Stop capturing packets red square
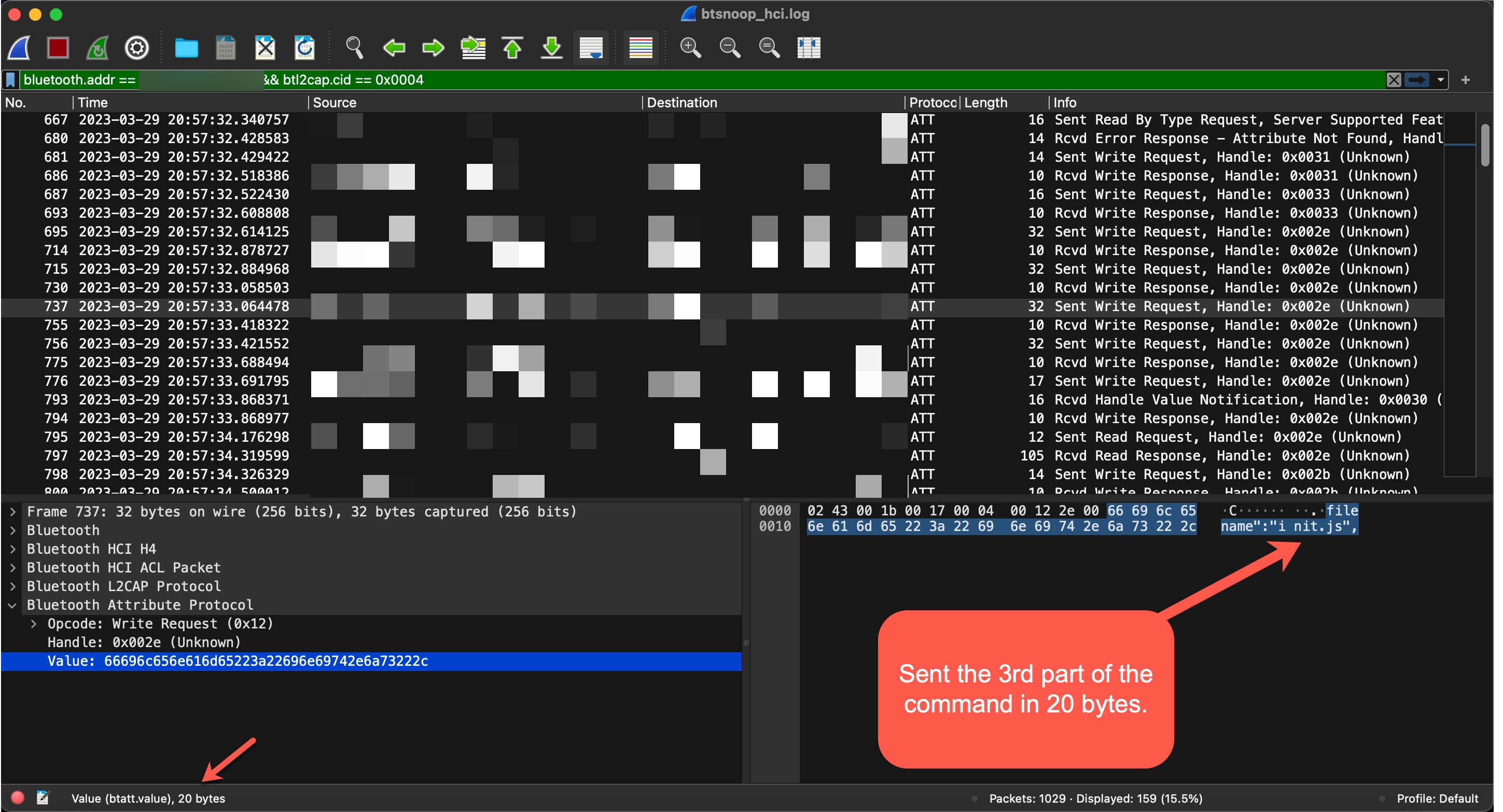This screenshot has height=812, width=1503. 58,47
